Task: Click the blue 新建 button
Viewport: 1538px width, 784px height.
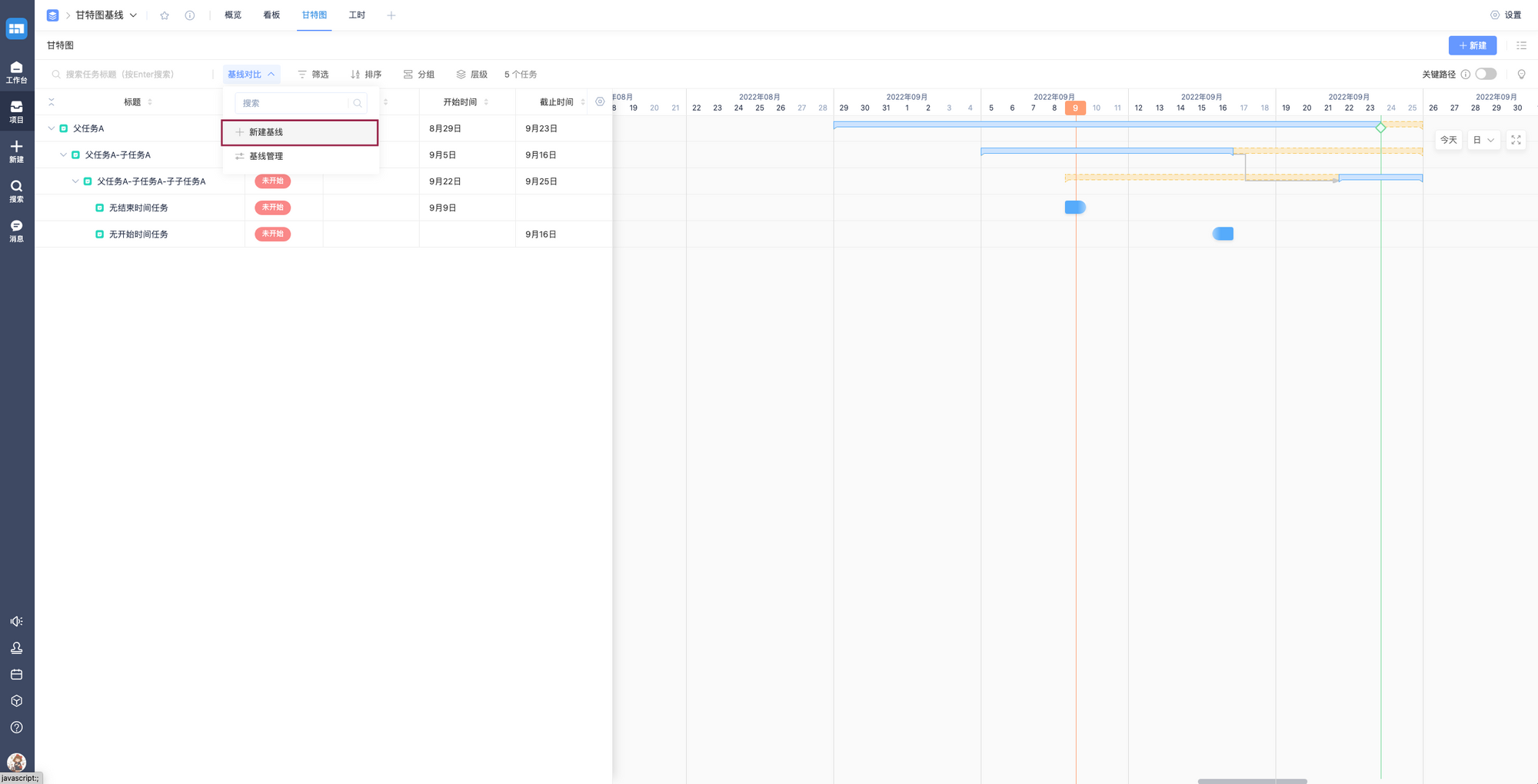Action: [x=1472, y=45]
